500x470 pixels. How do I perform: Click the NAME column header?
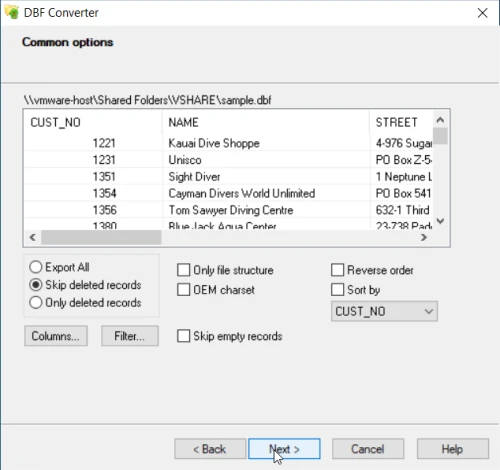click(x=266, y=122)
